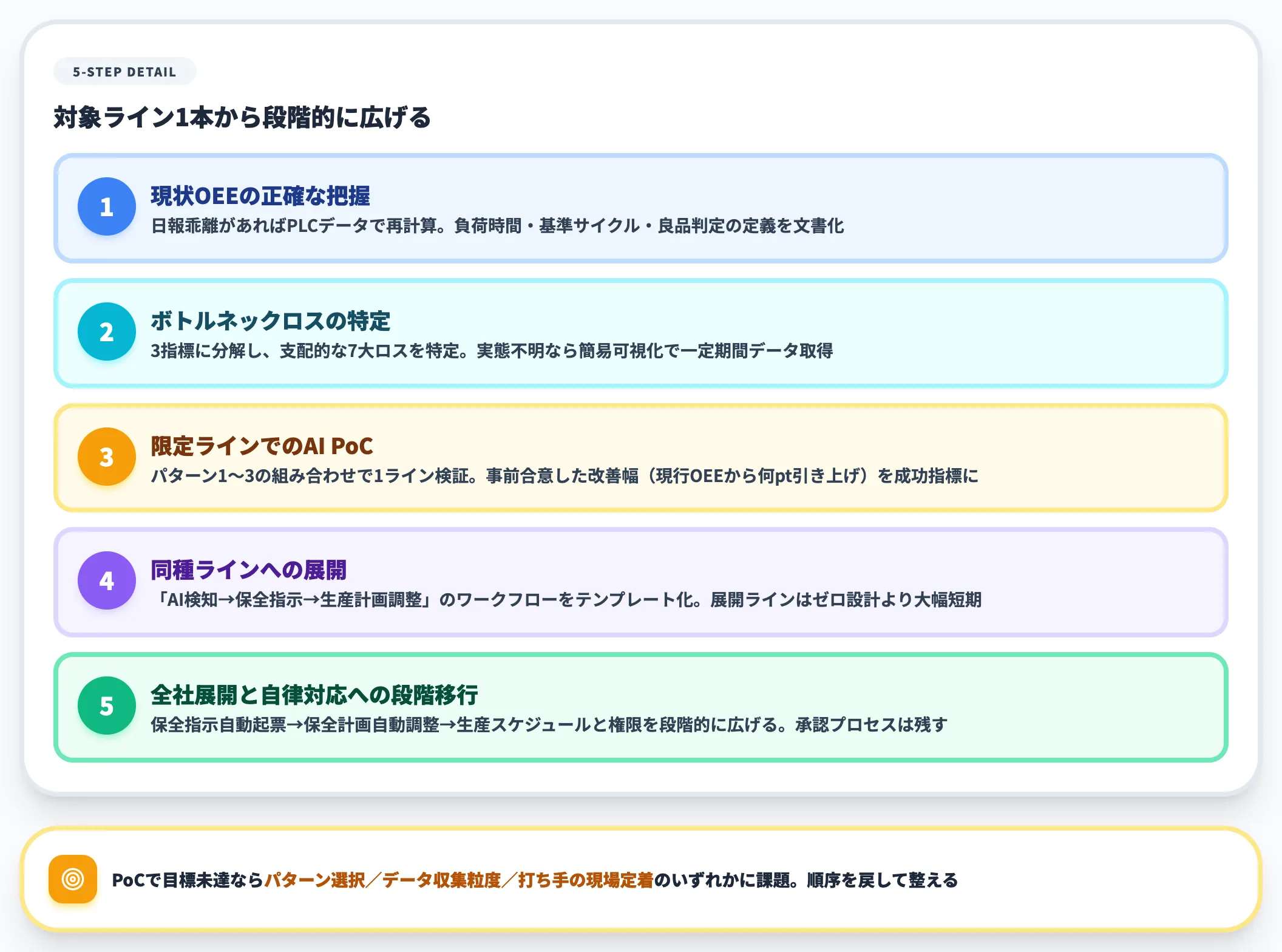The width and height of the screenshot is (1282, 952).
Task: Click the purple step 4 circle icon
Action: tap(107, 580)
